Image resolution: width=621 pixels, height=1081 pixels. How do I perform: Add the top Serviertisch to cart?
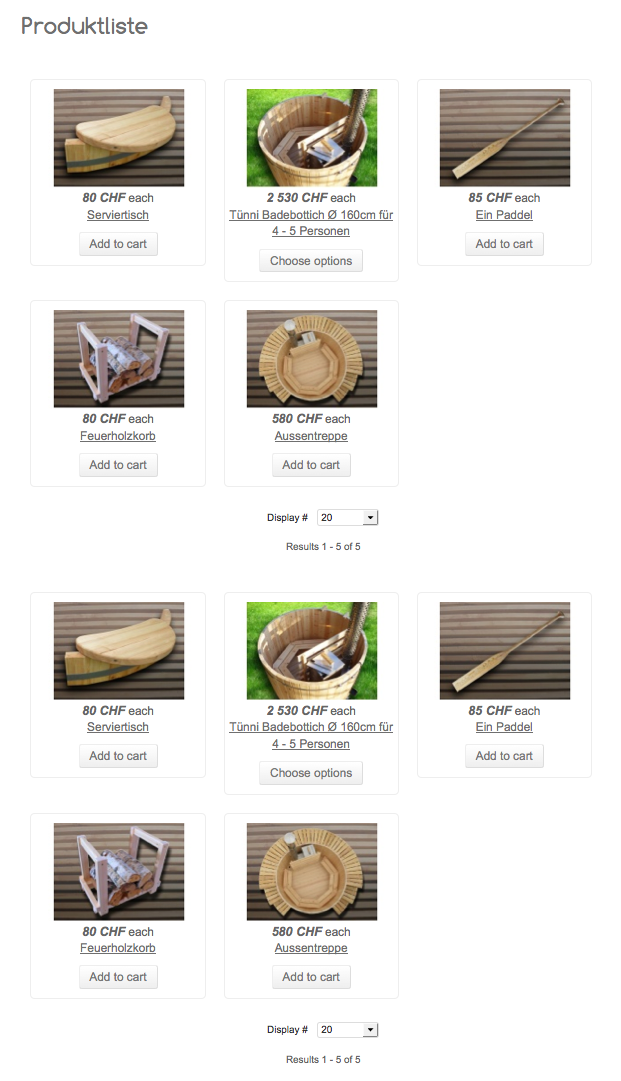(118, 244)
